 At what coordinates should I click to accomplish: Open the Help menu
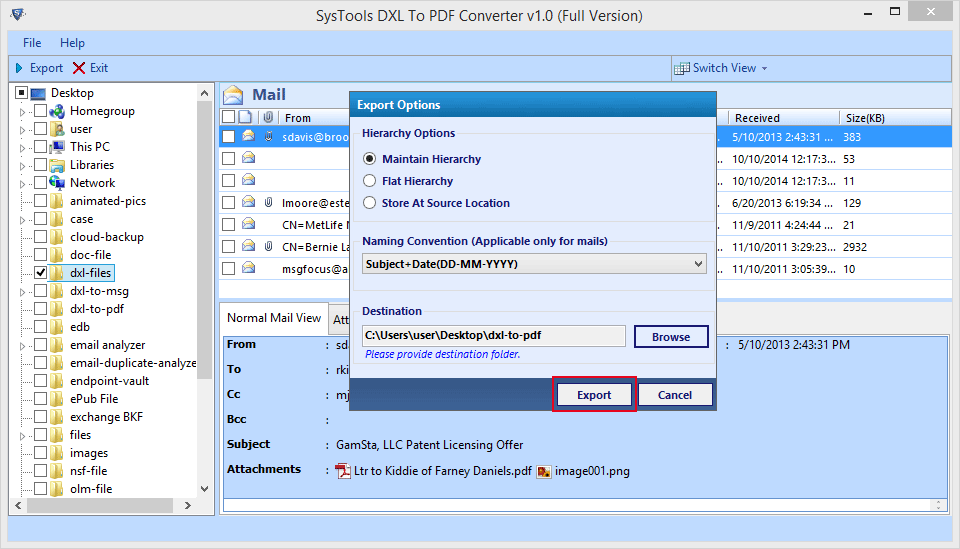pos(72,43)
